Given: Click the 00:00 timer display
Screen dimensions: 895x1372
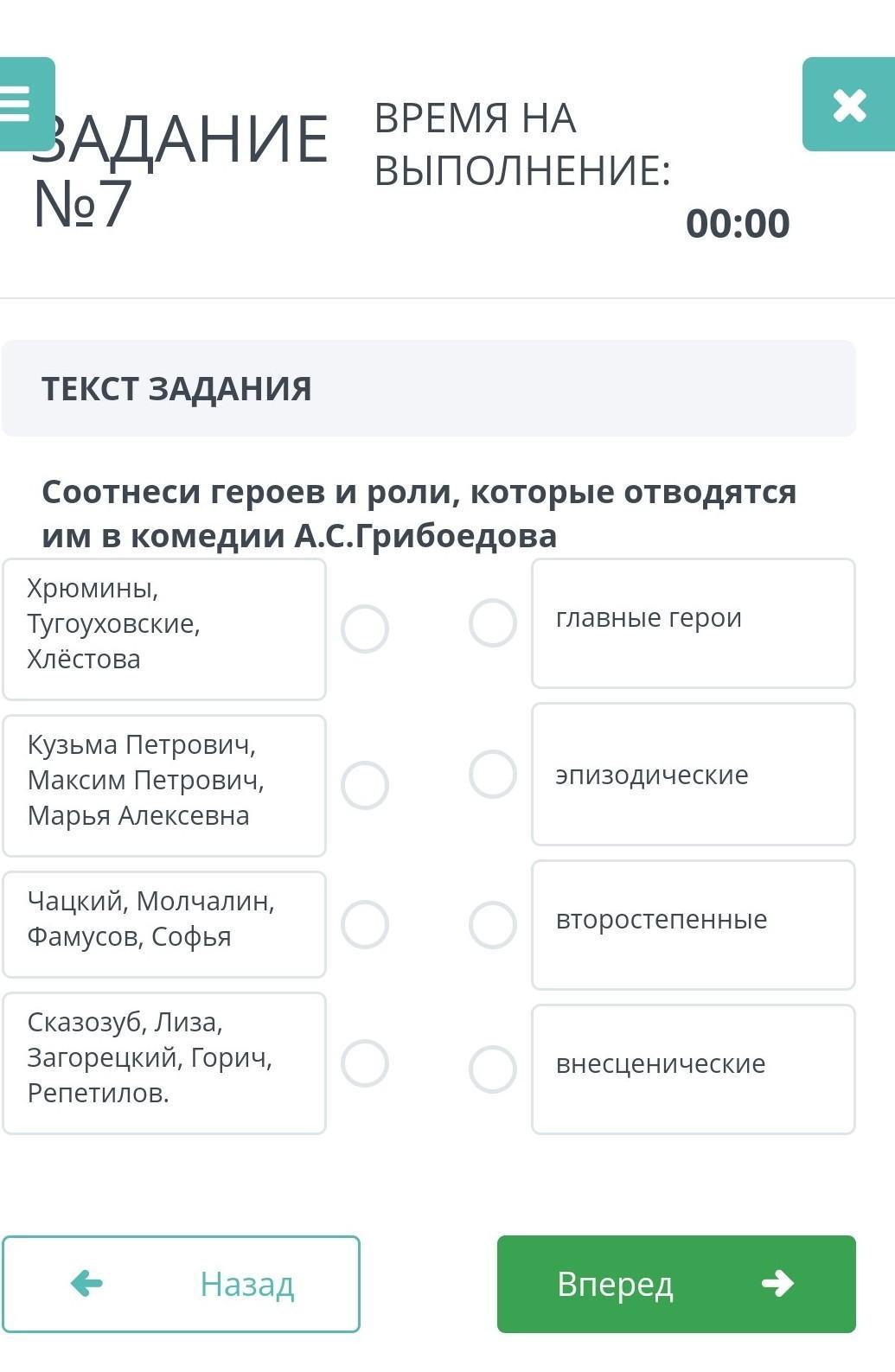Looking at the screenshot, I should [x=737, y=223].
